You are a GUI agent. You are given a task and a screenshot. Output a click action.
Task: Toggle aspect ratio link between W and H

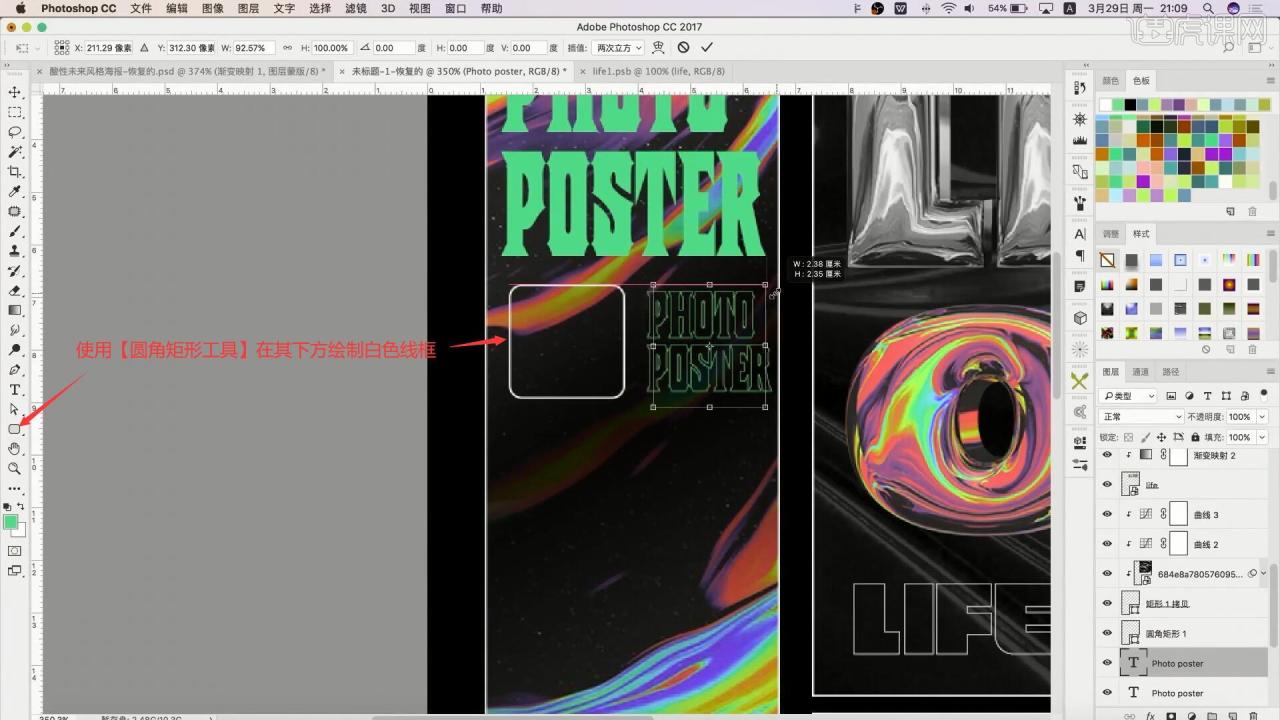click(288, 47)
